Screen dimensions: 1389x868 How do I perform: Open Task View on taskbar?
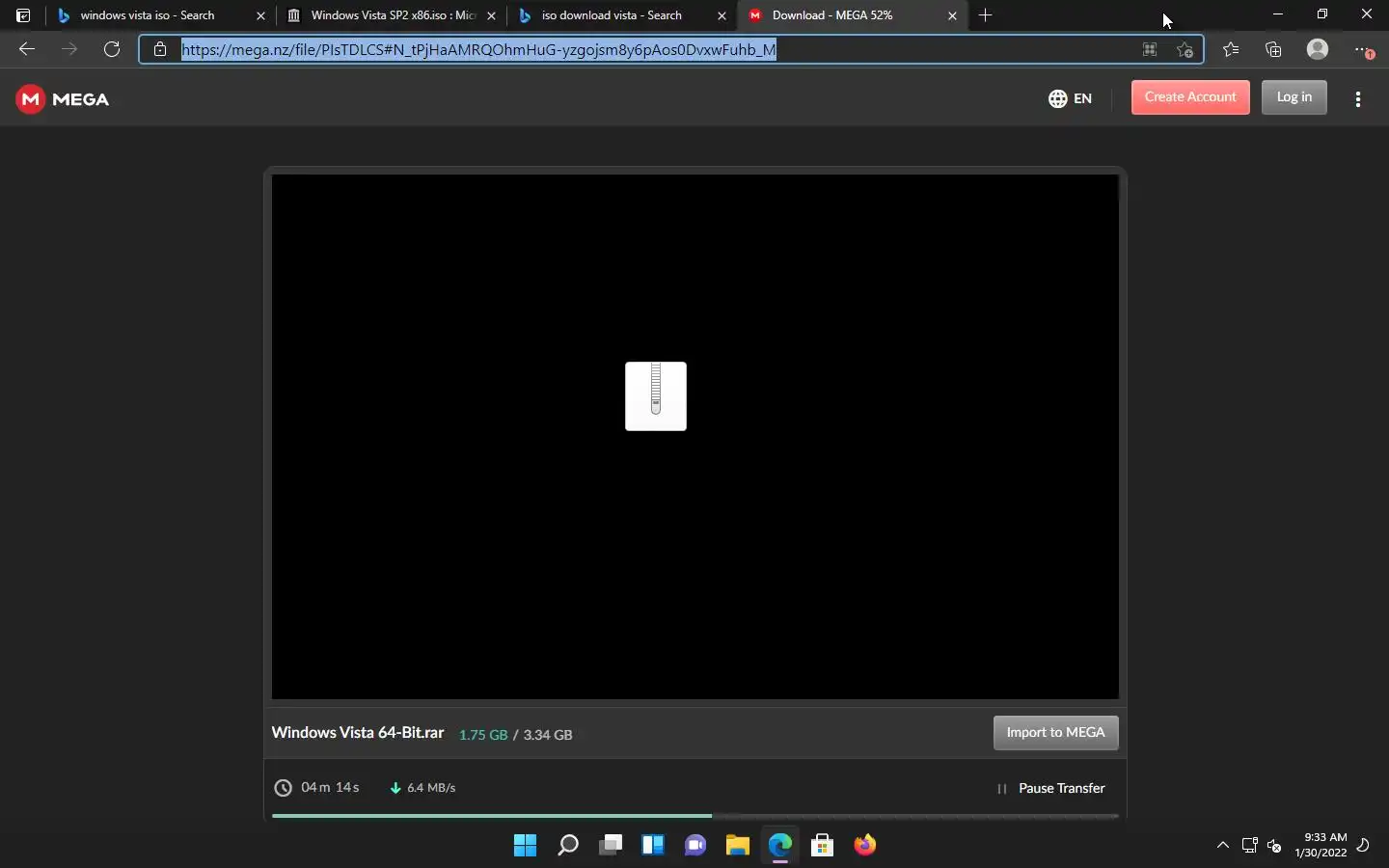click(x=611, y=846)
